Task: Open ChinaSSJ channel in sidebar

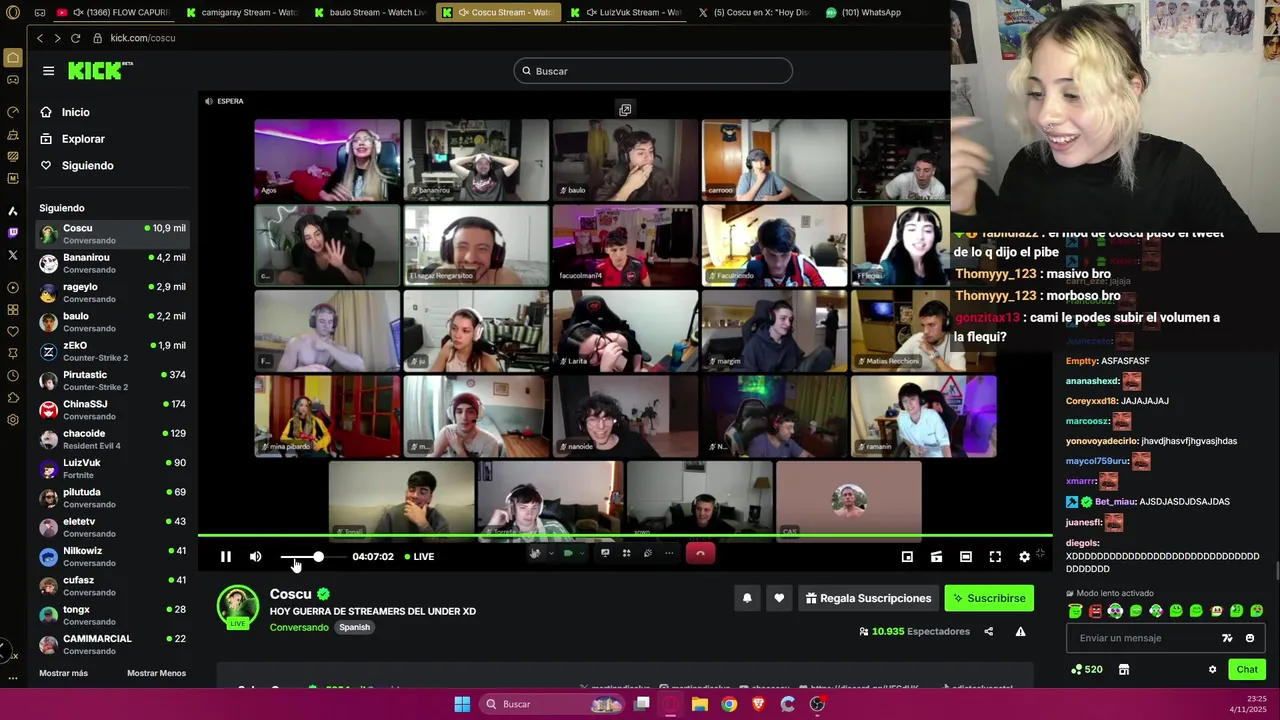Action: (112, 409)
